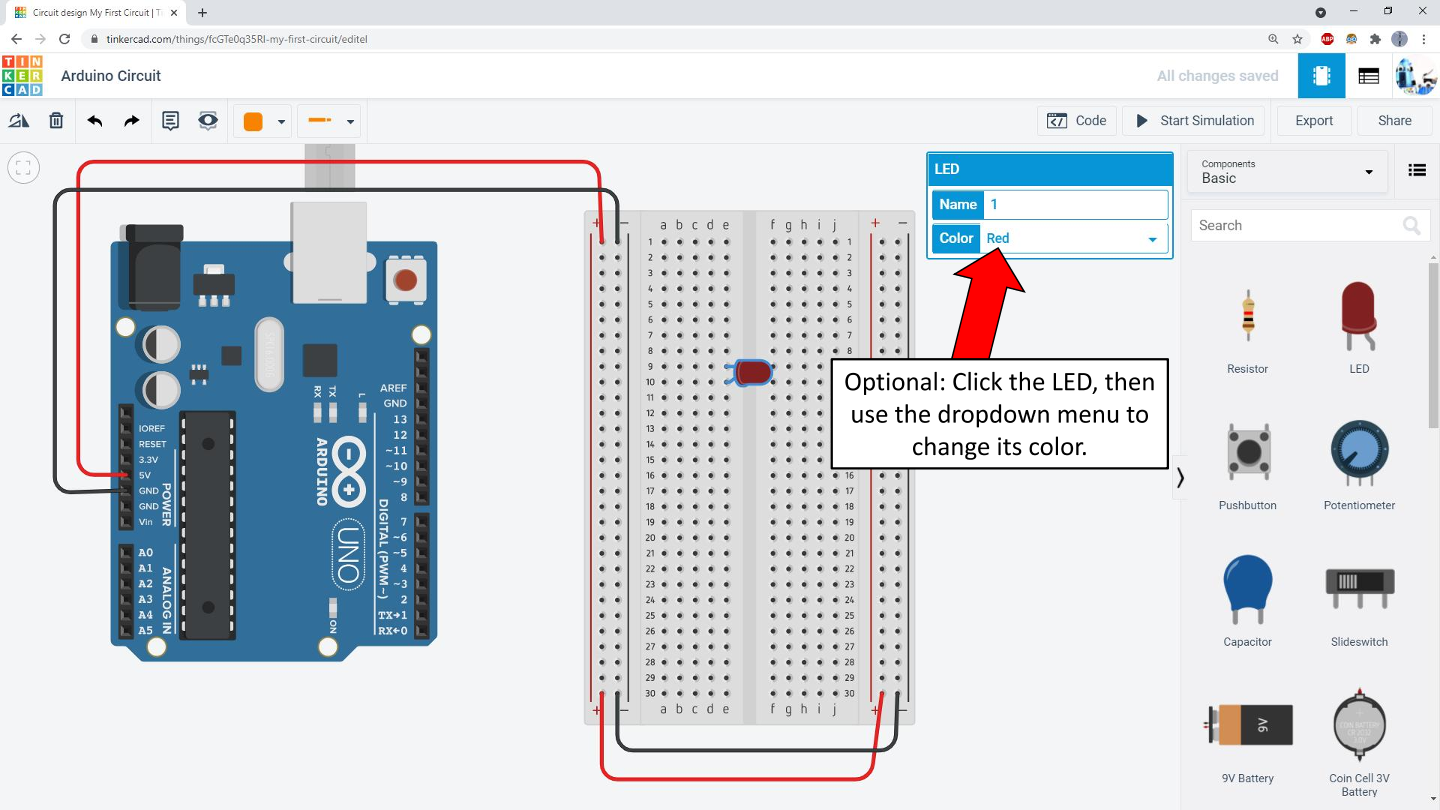Viewport: 1440px width, 810px height.
Task: Click the Undo arrow icon
Action: point(94,120)
